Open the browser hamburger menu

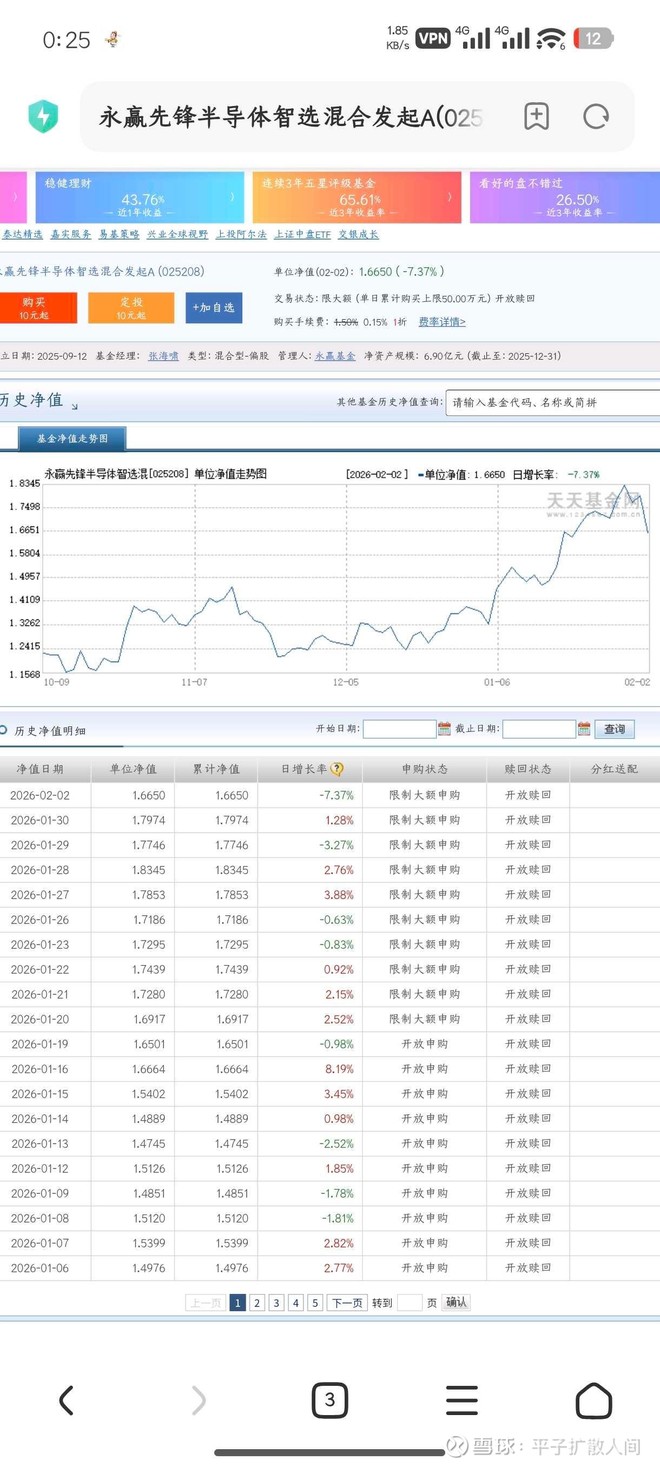(461, 1400)
